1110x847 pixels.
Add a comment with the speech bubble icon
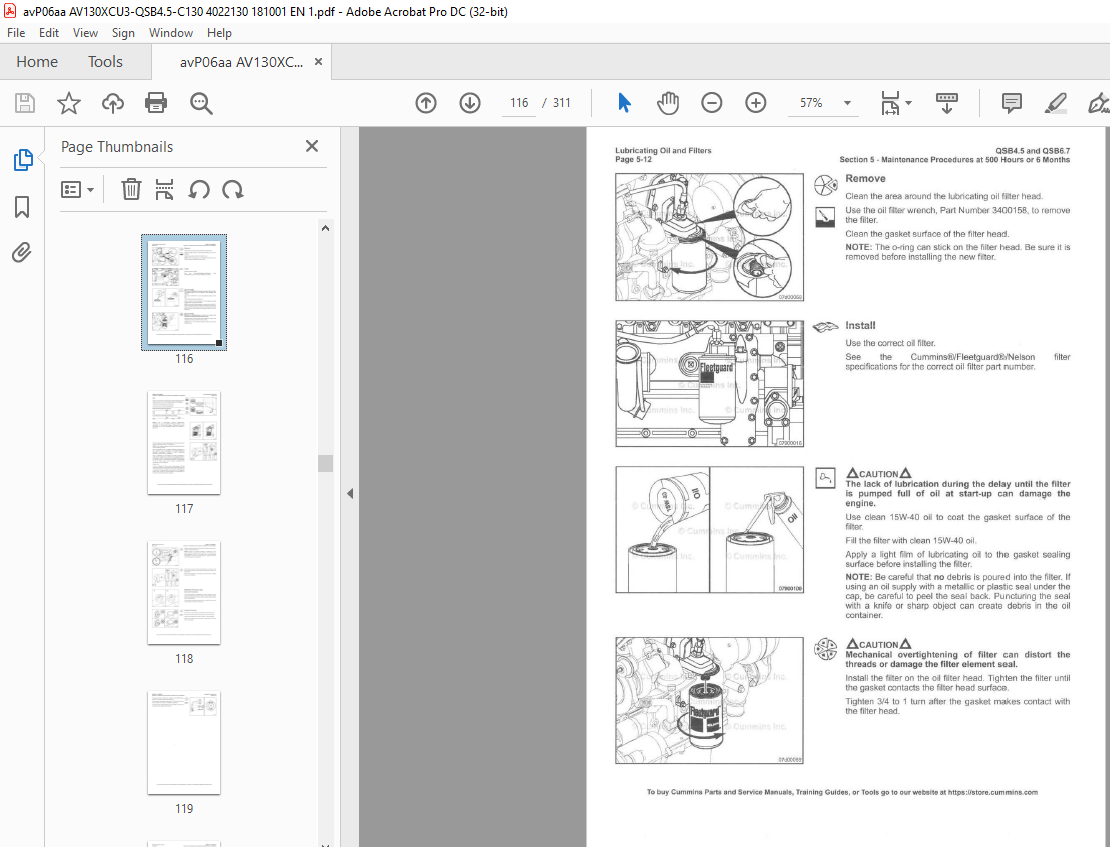[1012, 103]
